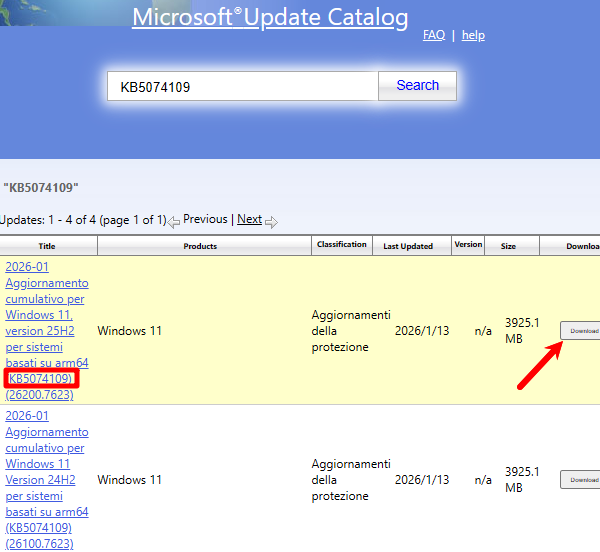Click the left arrow icon beside Previous
Screen dimensions: 600x552
(x=174, y=221)
